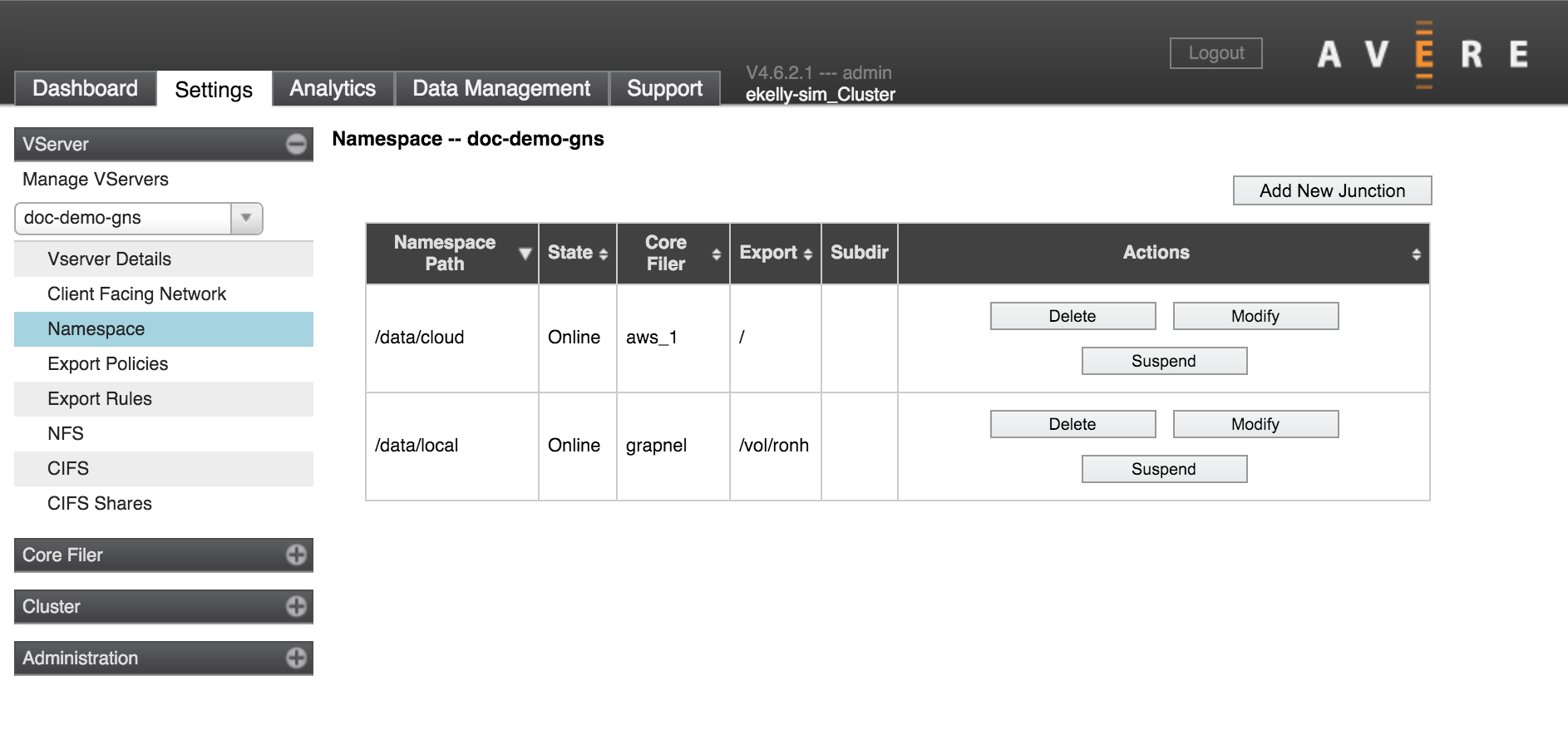Sort by Namespace Path arrow
Image resolution: width=1568 pixels, height=750 pixels.
coord(525,254)
